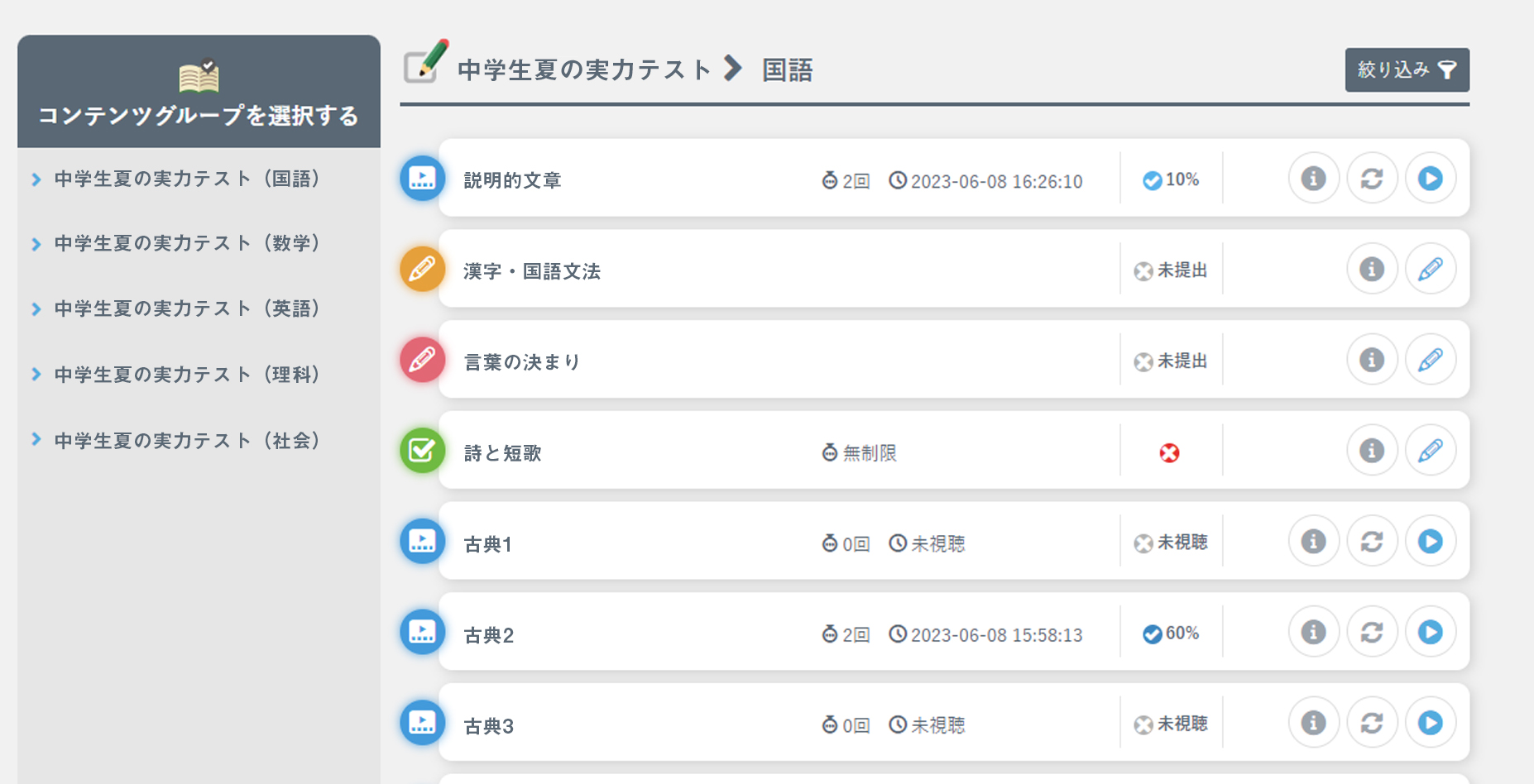1534x784 pixels.
Task: Click the refresh icon for 説明的文章
Action: point(1372,179)
